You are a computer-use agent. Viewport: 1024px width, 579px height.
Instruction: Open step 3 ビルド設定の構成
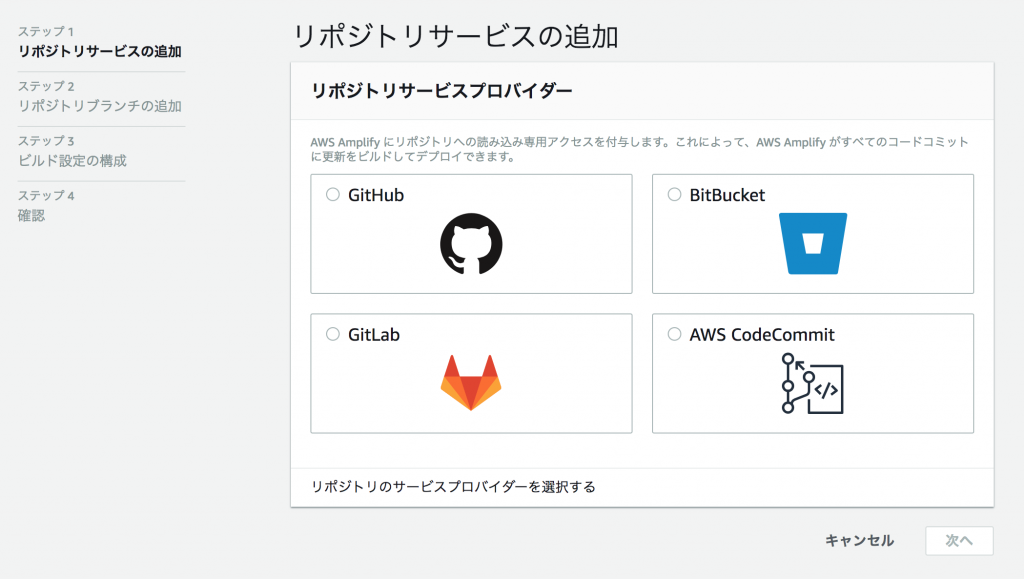tap(72, 161)
